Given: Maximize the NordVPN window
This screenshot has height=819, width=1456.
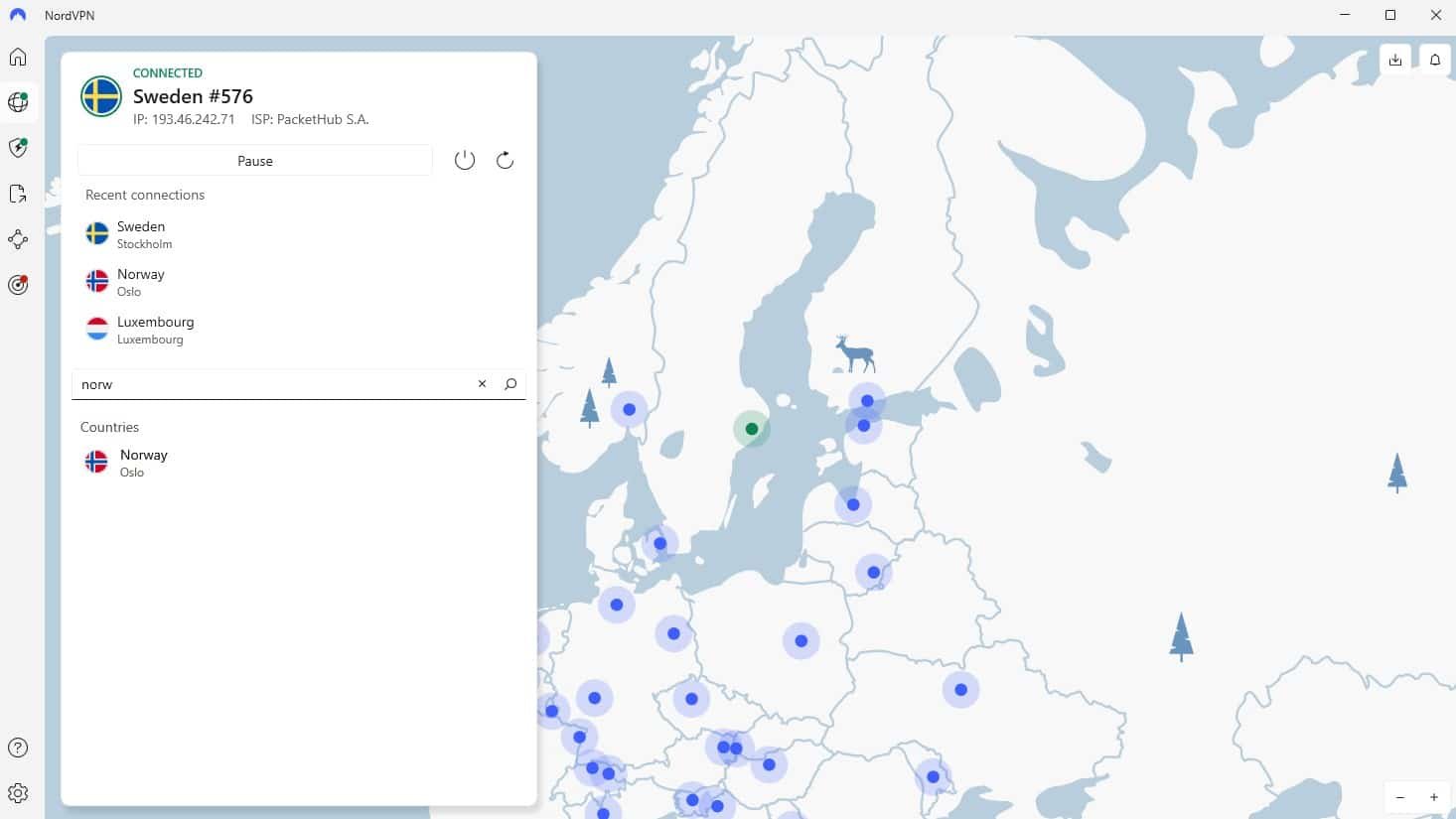Looking at the screenshot, I should 1390,15.
